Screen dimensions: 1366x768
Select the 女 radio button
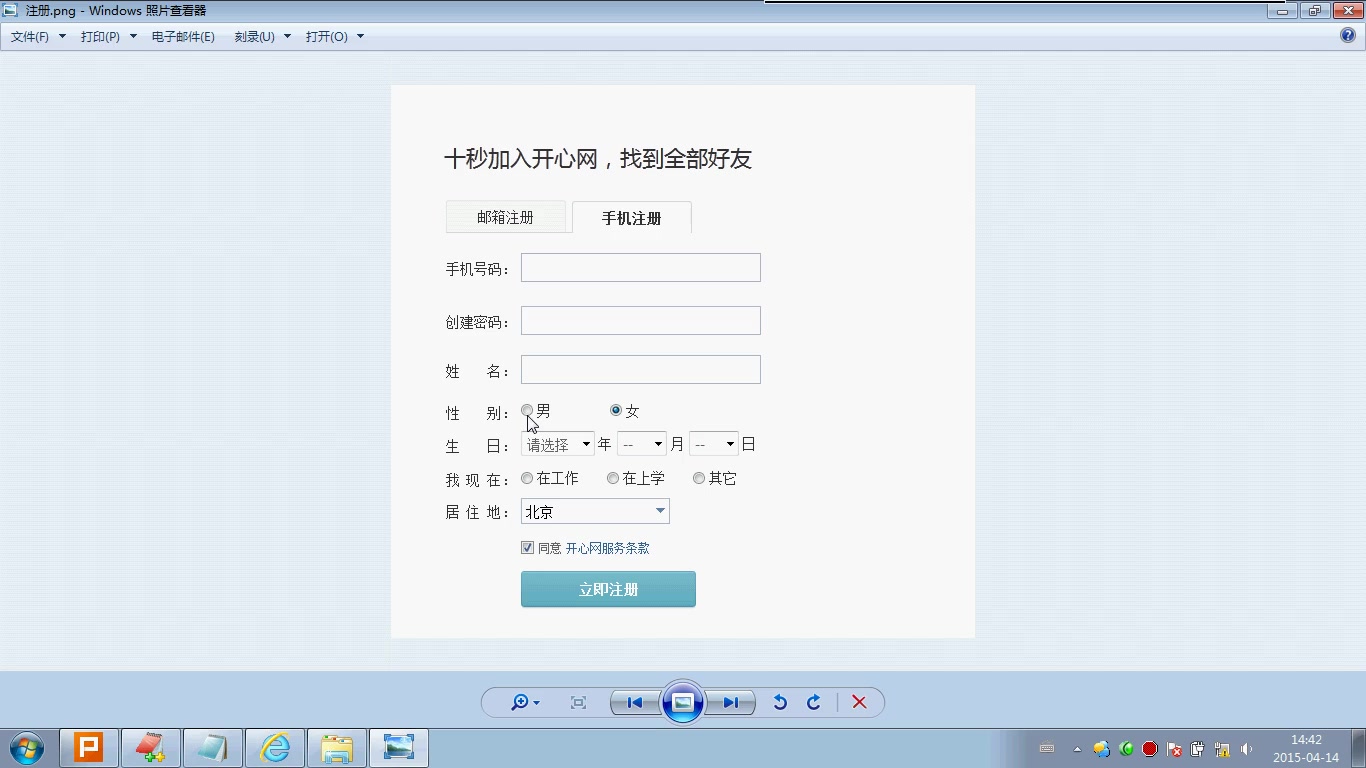pos(616,411)
